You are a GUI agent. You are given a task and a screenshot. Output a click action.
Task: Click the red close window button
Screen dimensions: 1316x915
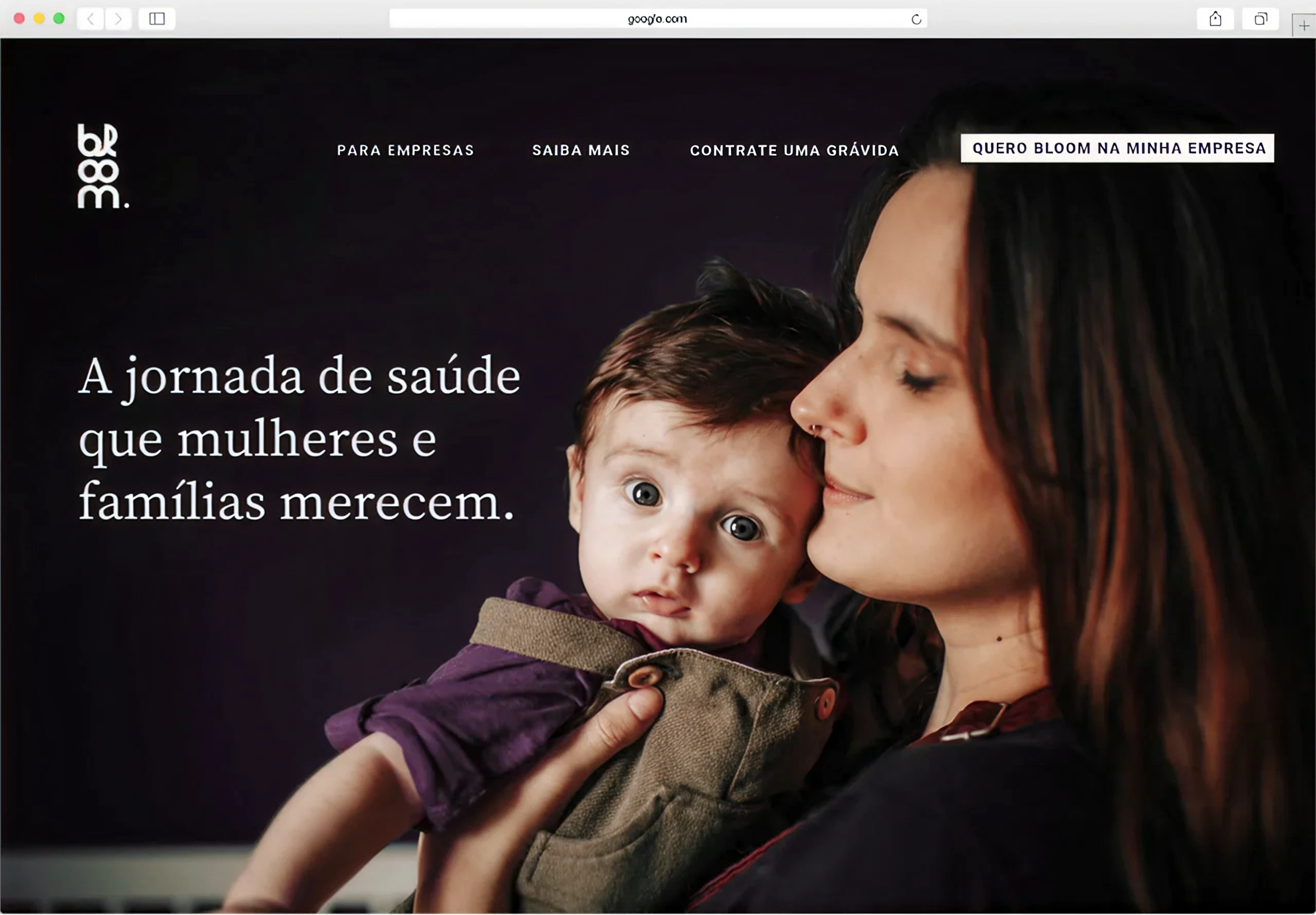19,19
